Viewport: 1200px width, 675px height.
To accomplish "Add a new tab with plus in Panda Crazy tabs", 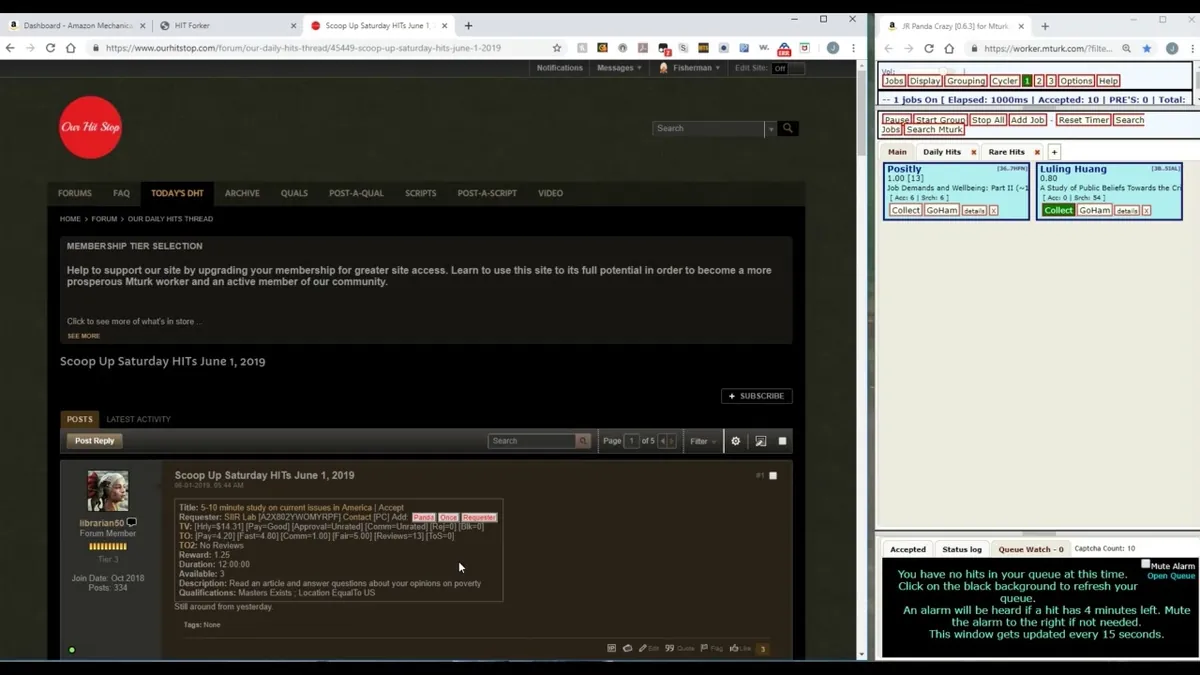I will (x=1054, y=152).
